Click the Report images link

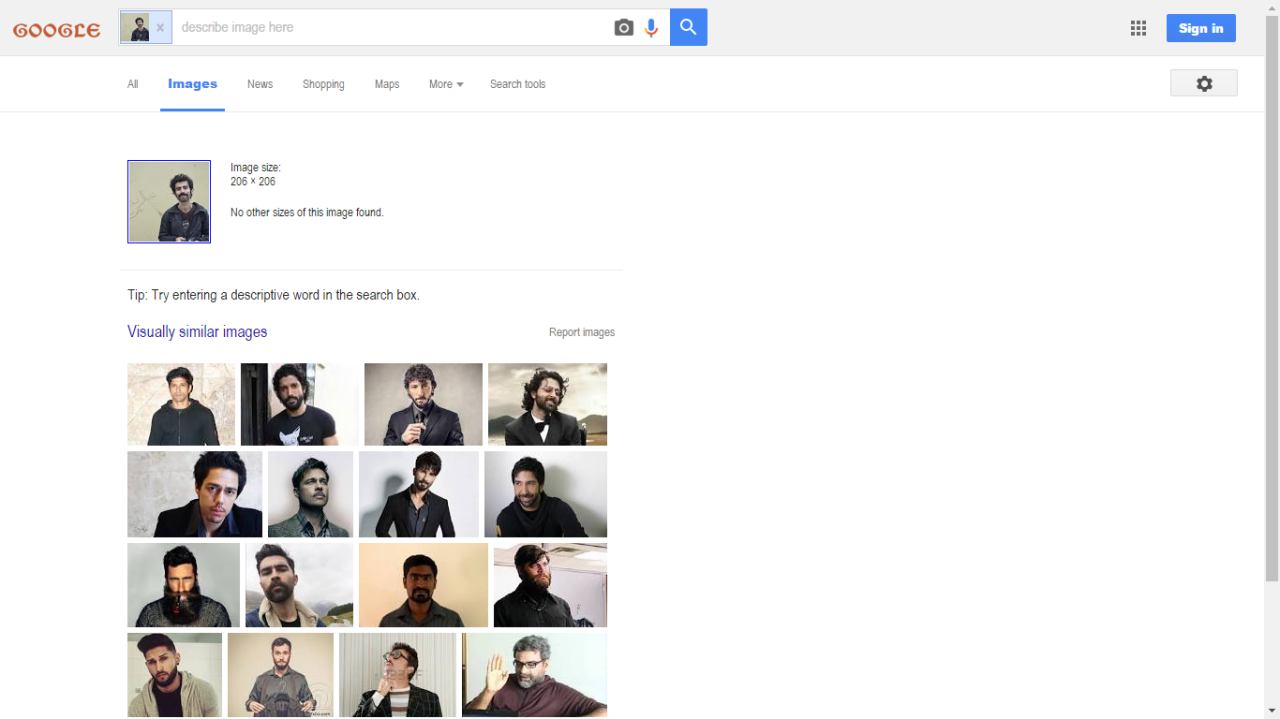tap(581, 332)
